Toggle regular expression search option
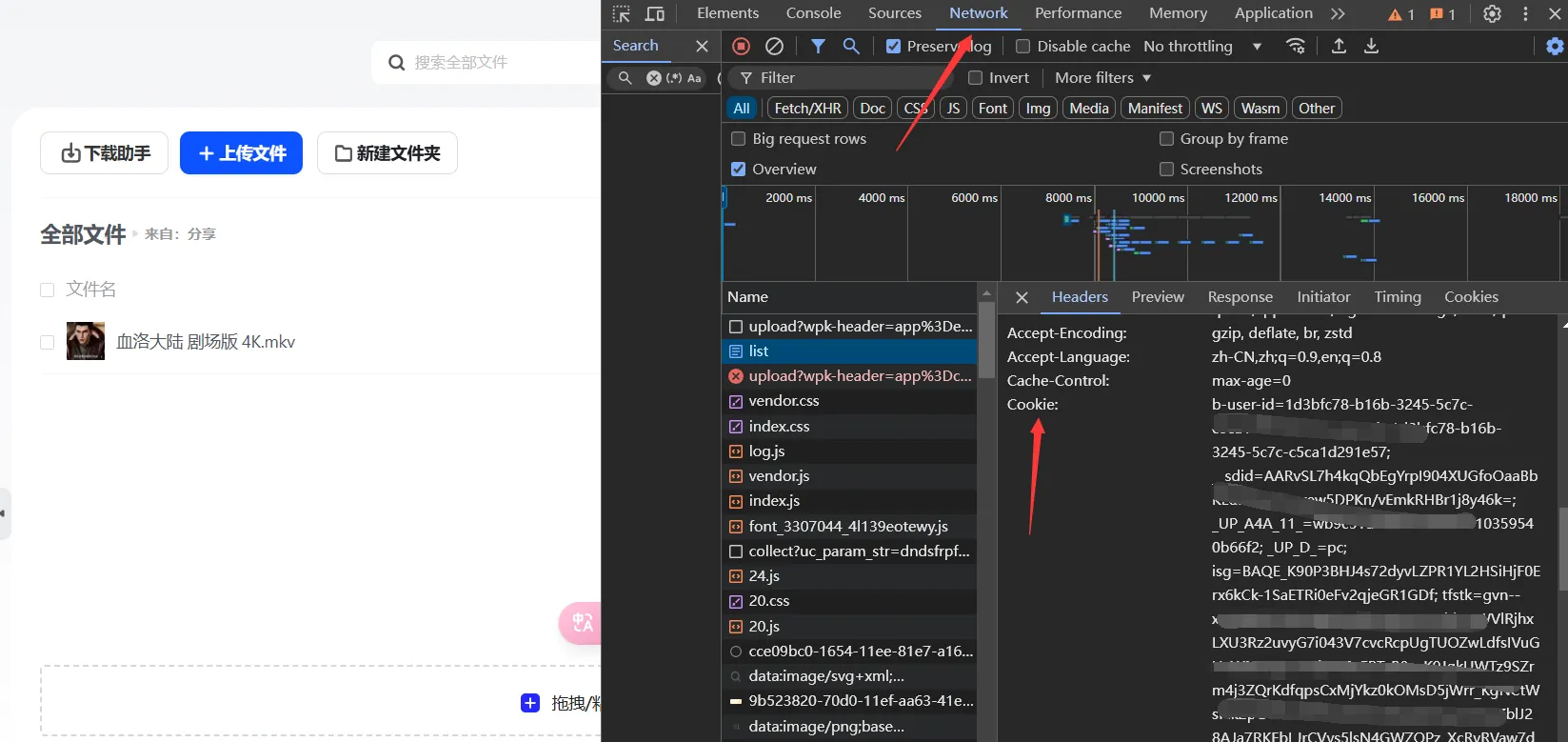 674,78
